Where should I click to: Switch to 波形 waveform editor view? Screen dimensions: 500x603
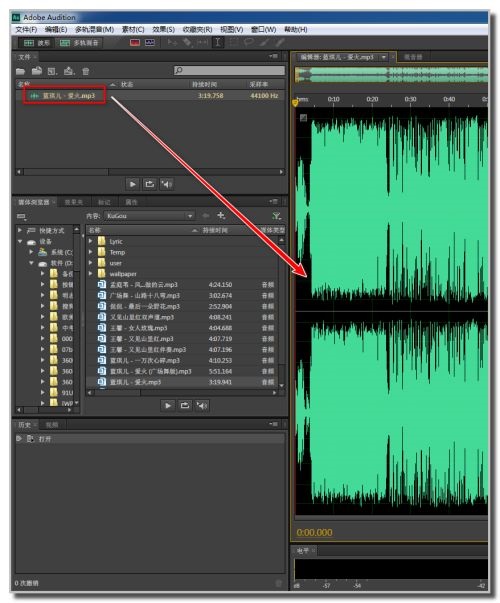pos(37,43)
